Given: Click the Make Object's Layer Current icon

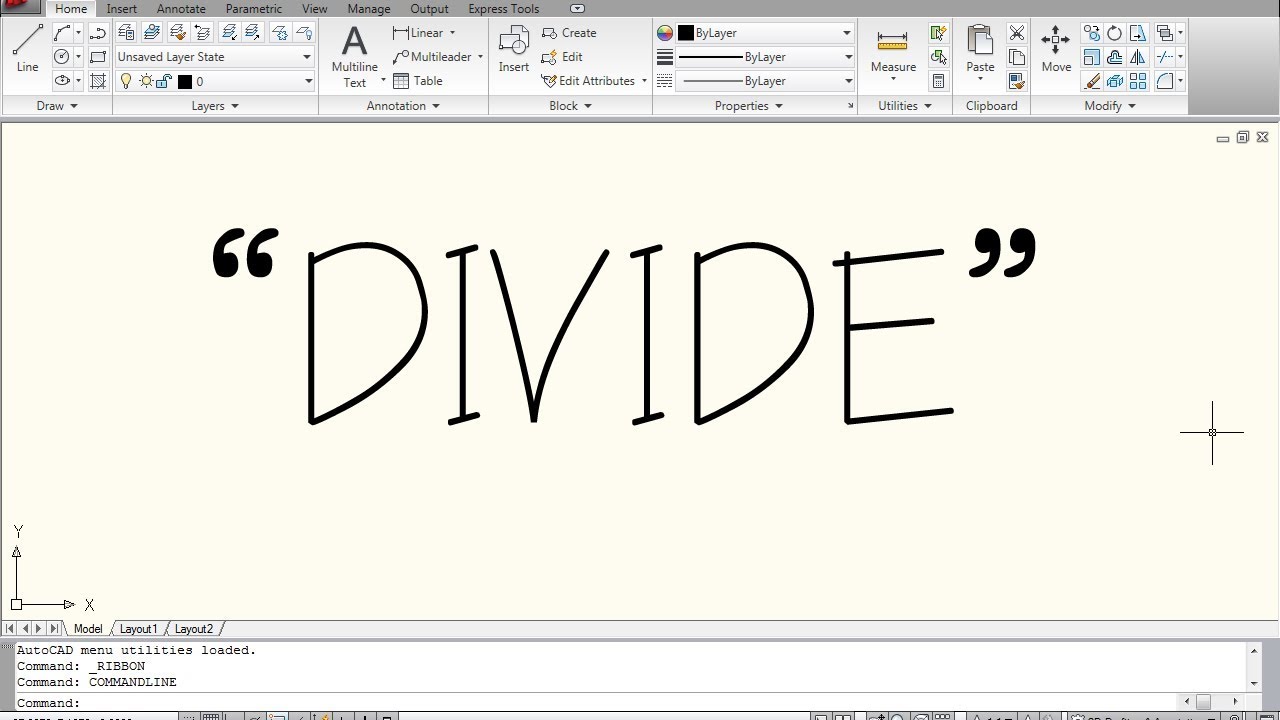Looking at the screenshot, I should (x=152, y=33).
